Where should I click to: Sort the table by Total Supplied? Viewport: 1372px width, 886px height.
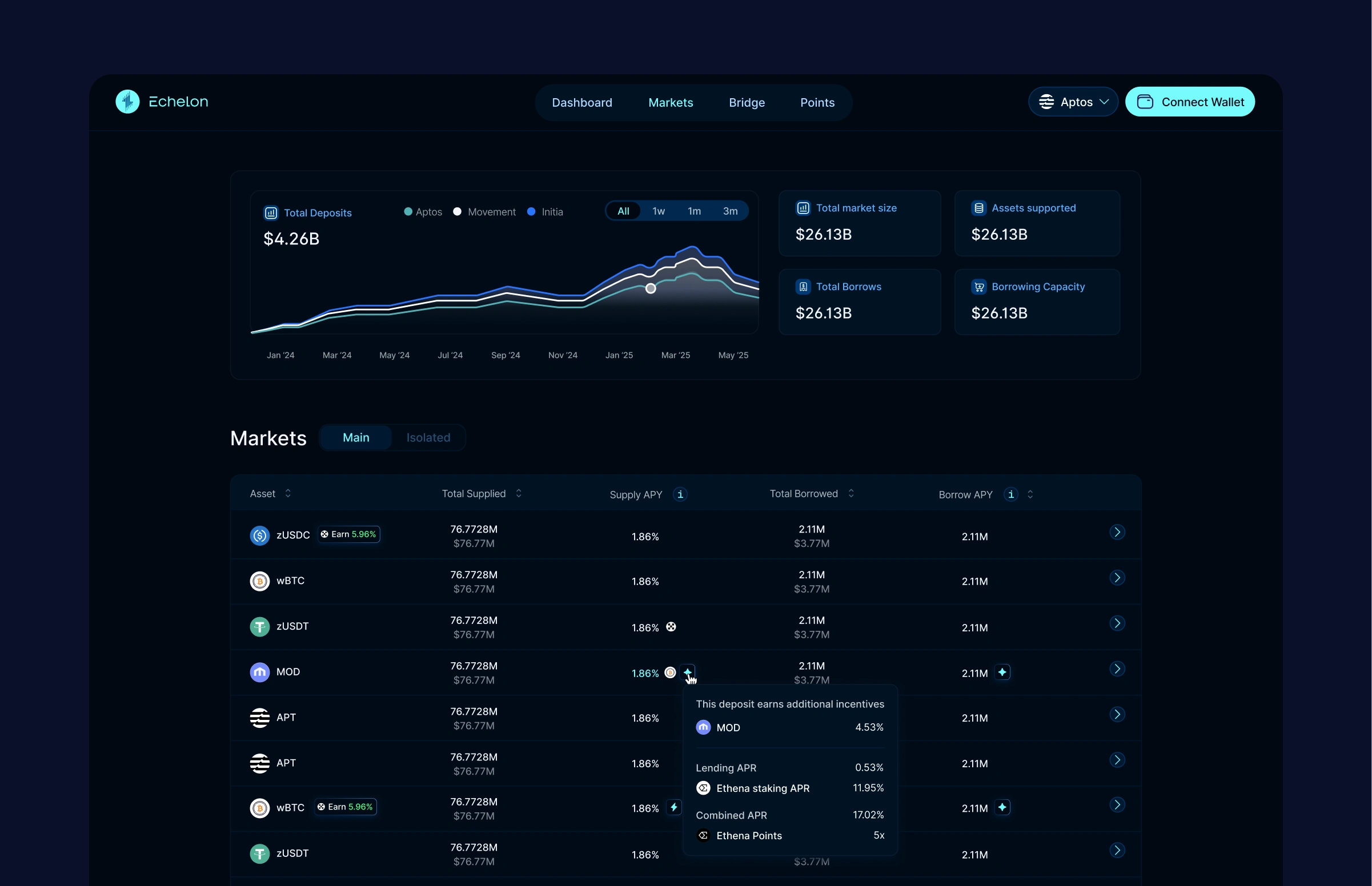tap(518, 494)
